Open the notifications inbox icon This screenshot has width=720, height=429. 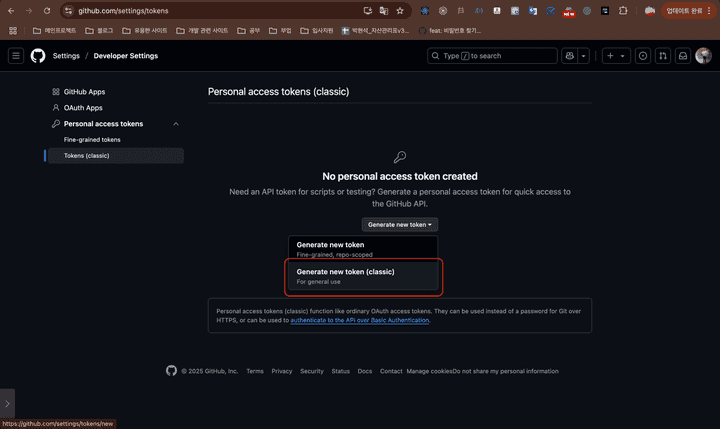point(683,56)
